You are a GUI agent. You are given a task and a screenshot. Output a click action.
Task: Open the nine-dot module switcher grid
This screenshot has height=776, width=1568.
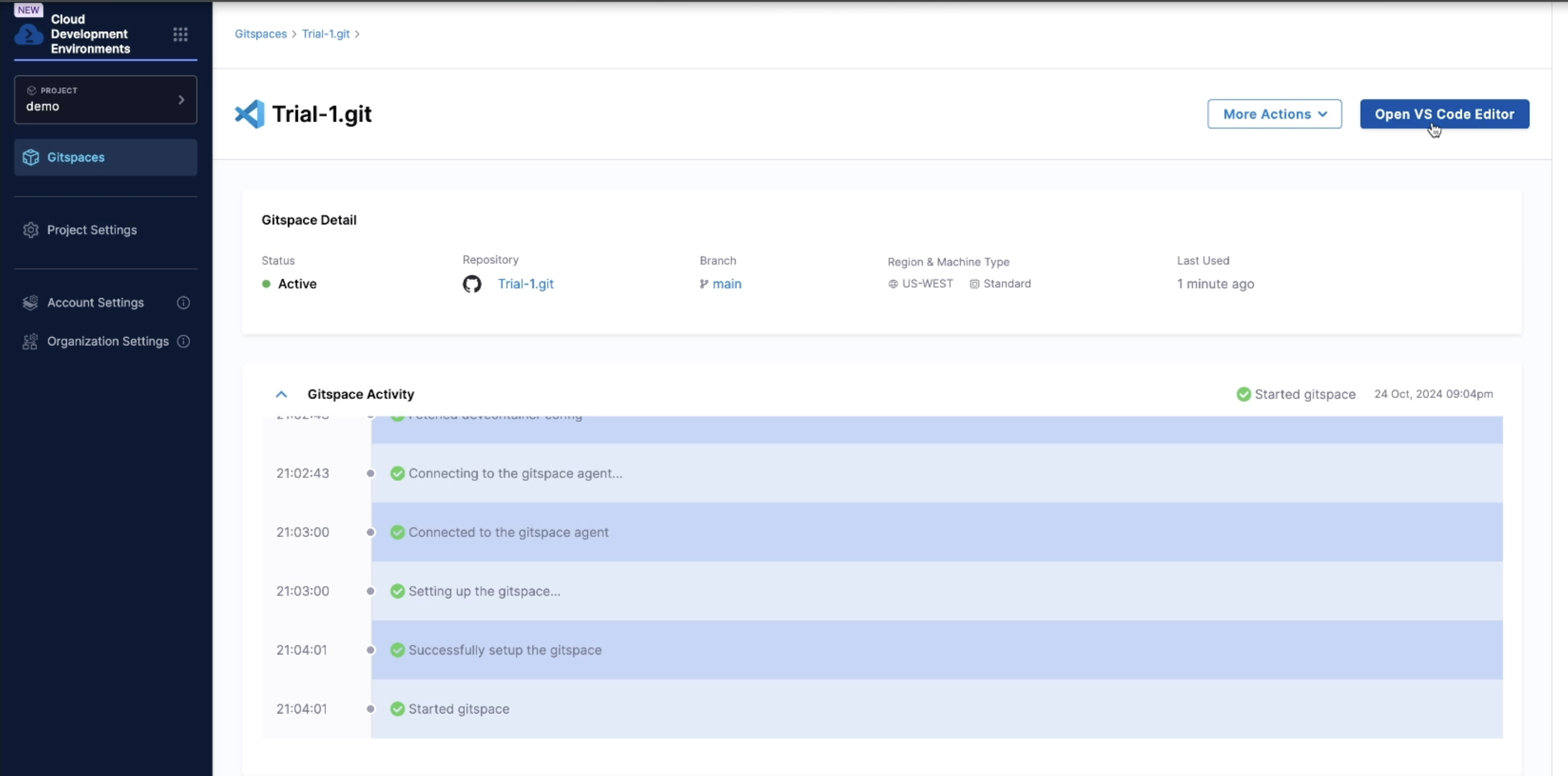click(x=180, y=34)
